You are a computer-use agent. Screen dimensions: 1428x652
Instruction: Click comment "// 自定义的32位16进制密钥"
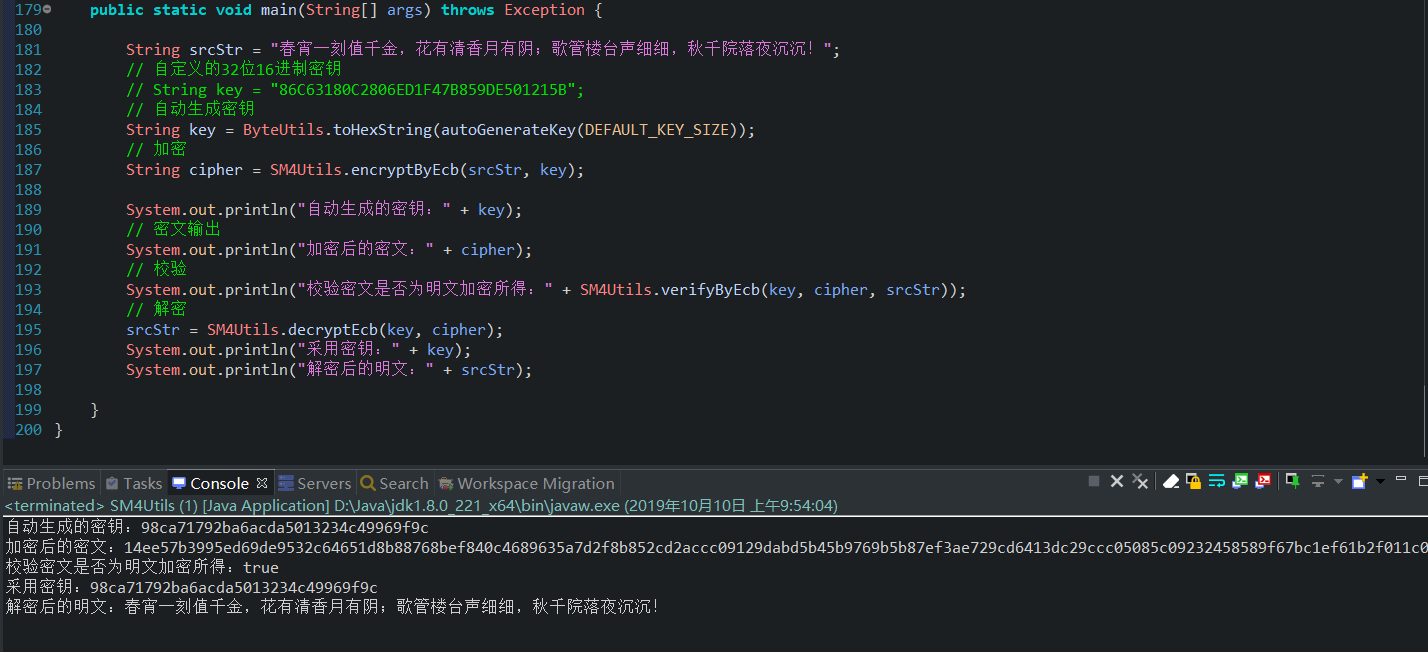click(233, 70)
